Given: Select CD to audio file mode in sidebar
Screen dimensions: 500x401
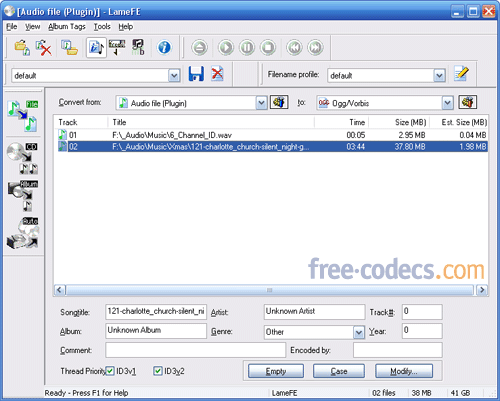Looking at the screenshot, I should coord(23,158).
